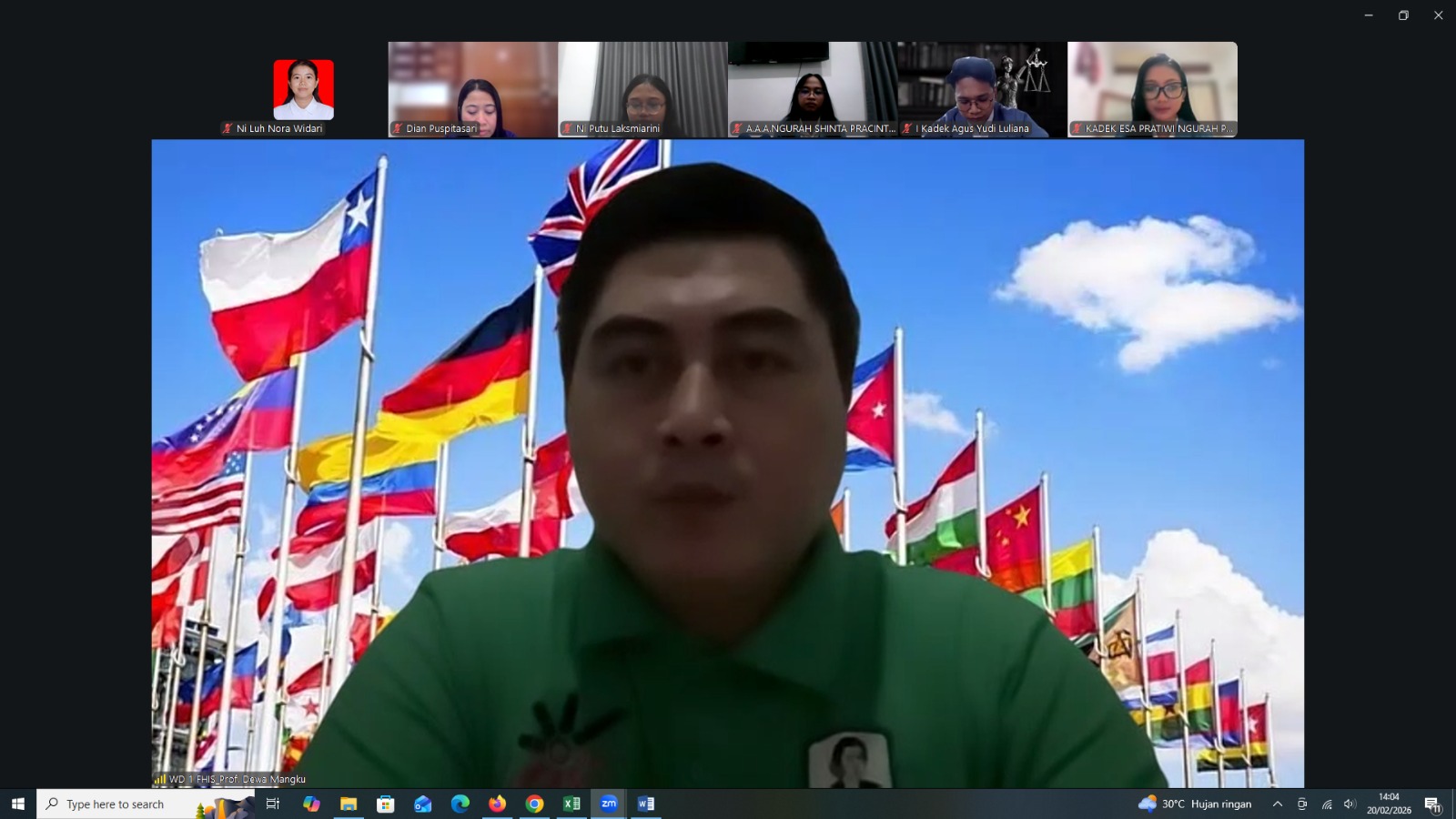The width and height of the screenshot is (1456, 819).
Task: Click the Ni Putu Laksmiarini video tile
Action: tap(642, 89)
